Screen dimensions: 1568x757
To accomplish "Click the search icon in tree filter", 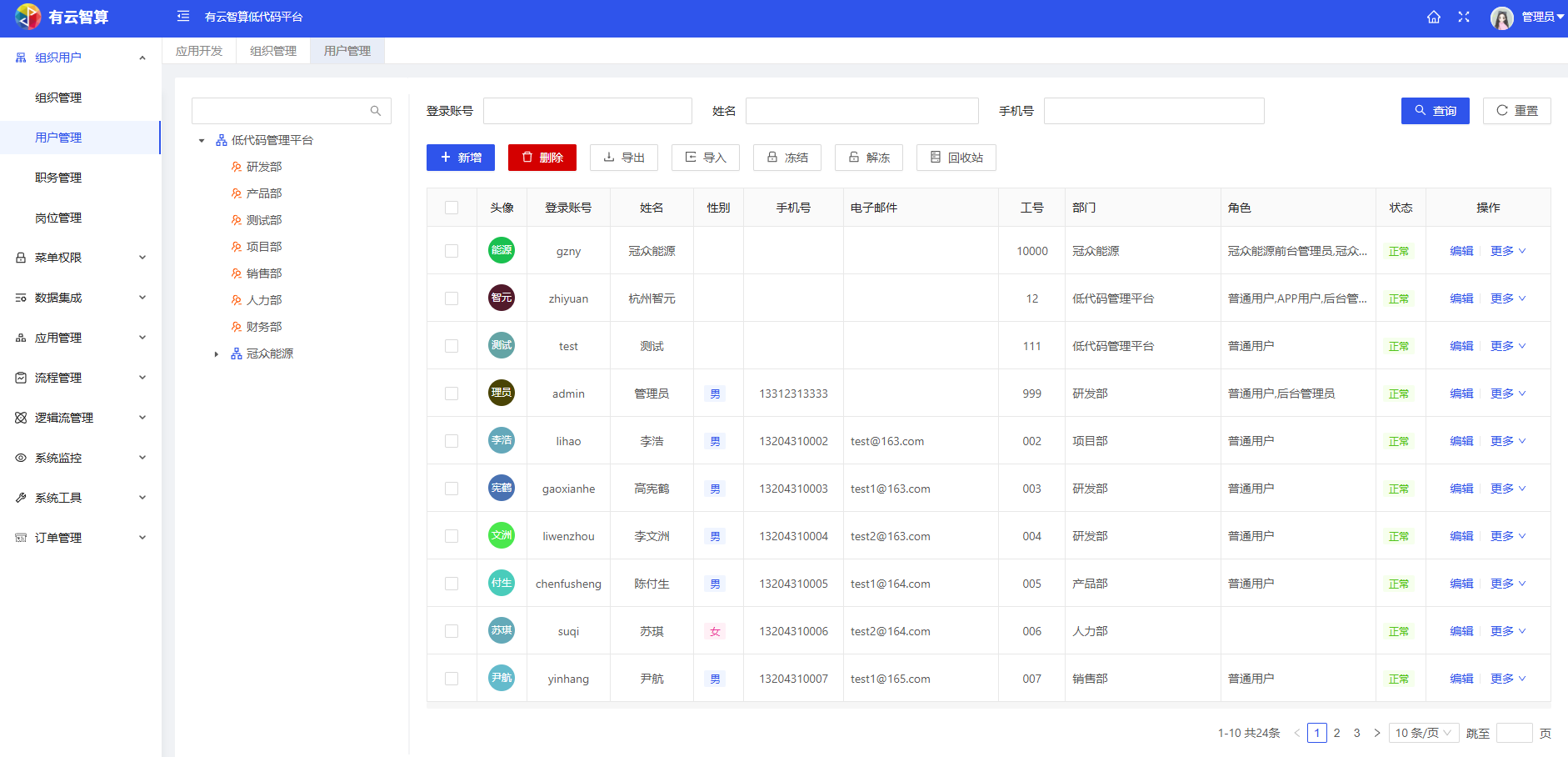I will coord(376,111).
